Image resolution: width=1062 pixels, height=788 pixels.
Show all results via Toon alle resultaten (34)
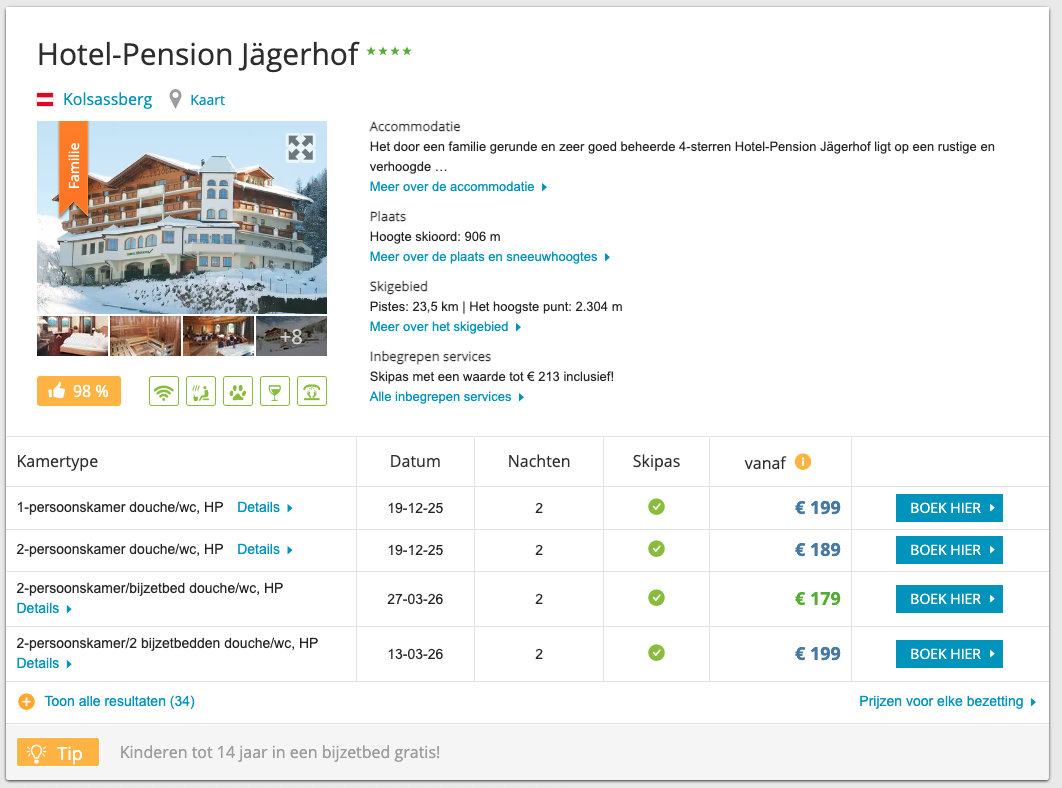pos(119,702)
